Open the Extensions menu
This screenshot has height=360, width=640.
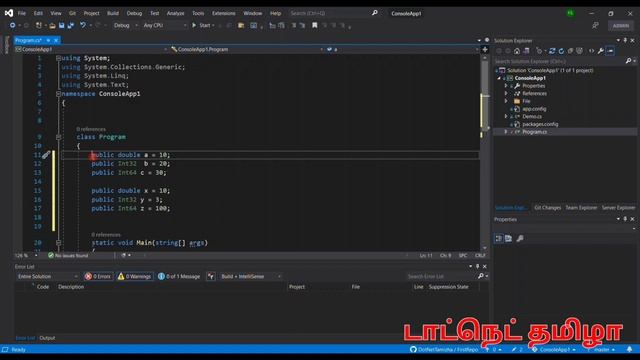pos(224,13)
